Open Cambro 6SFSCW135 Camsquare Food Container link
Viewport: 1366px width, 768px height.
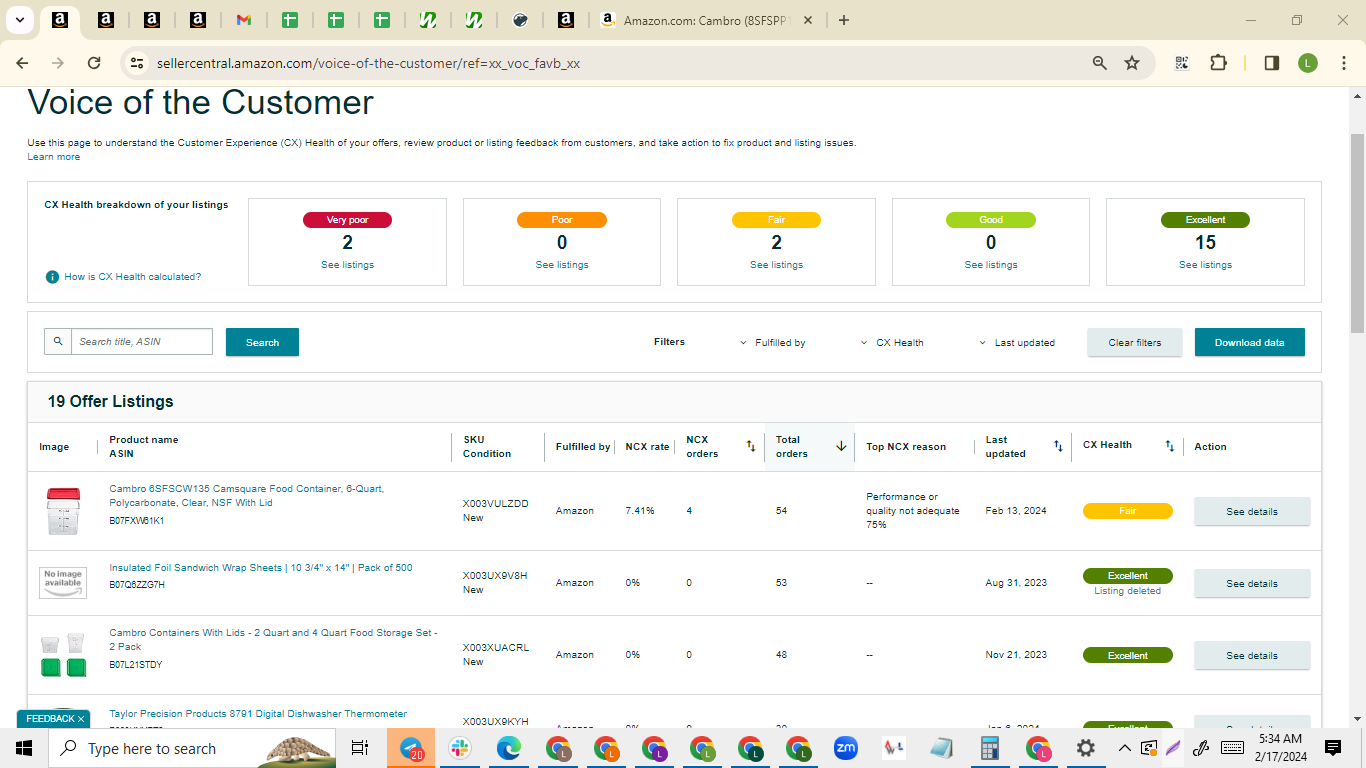point(247,496)
